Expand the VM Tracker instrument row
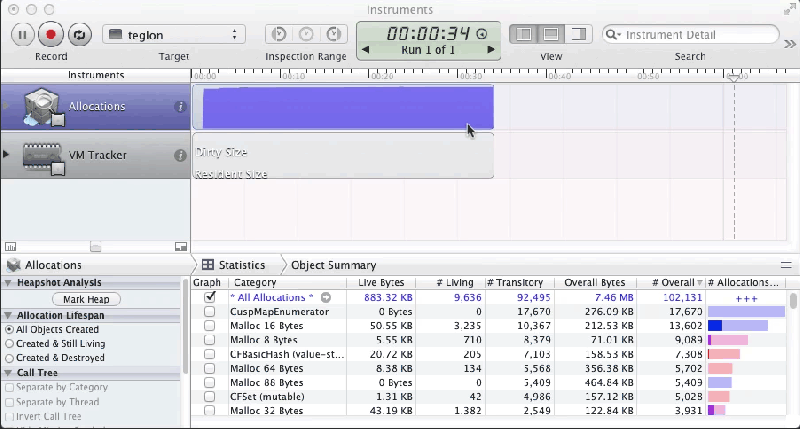 pyautogui.click(x=6, y=154)
